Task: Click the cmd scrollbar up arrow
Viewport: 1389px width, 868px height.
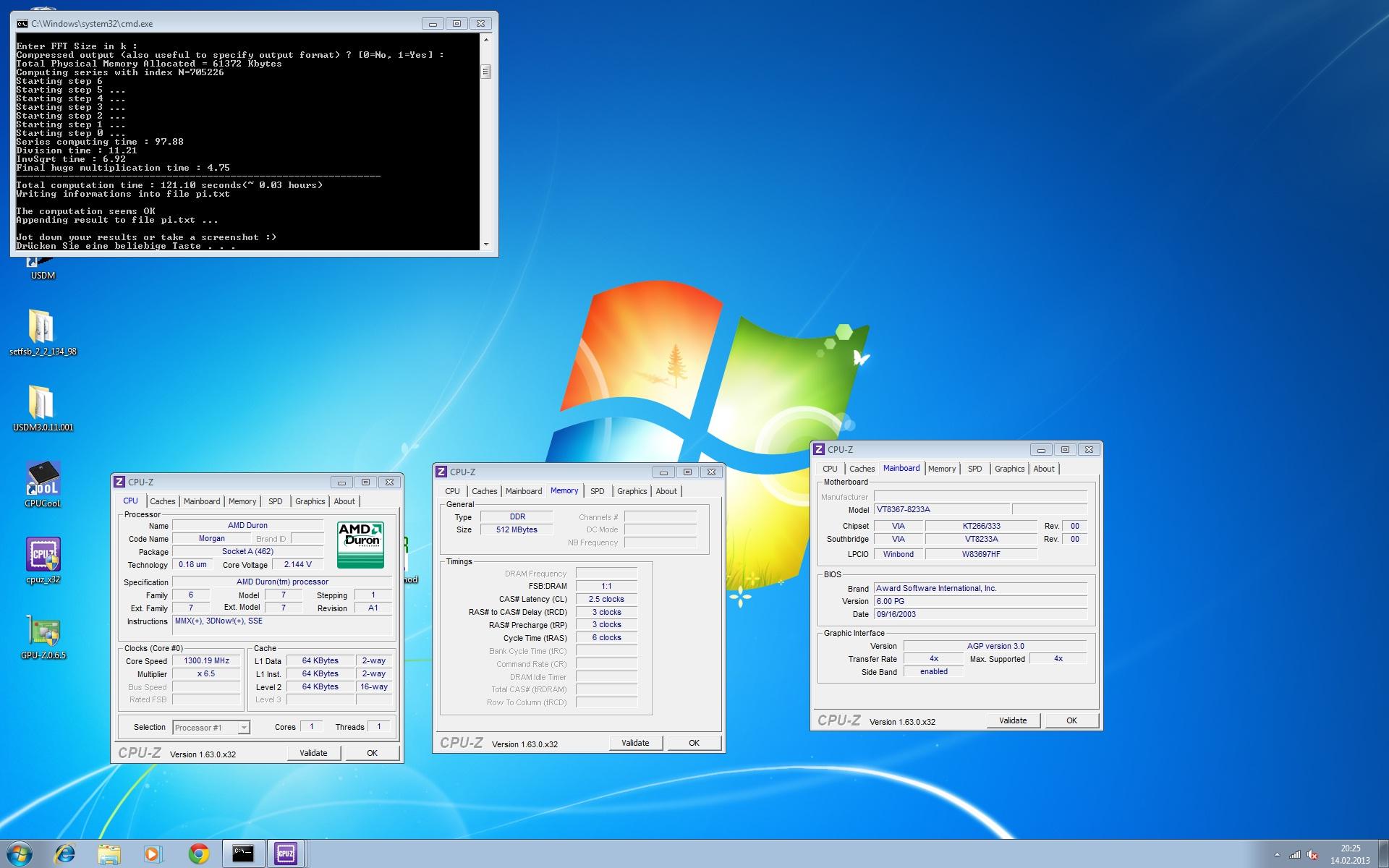Action: (x=486, y=40)
